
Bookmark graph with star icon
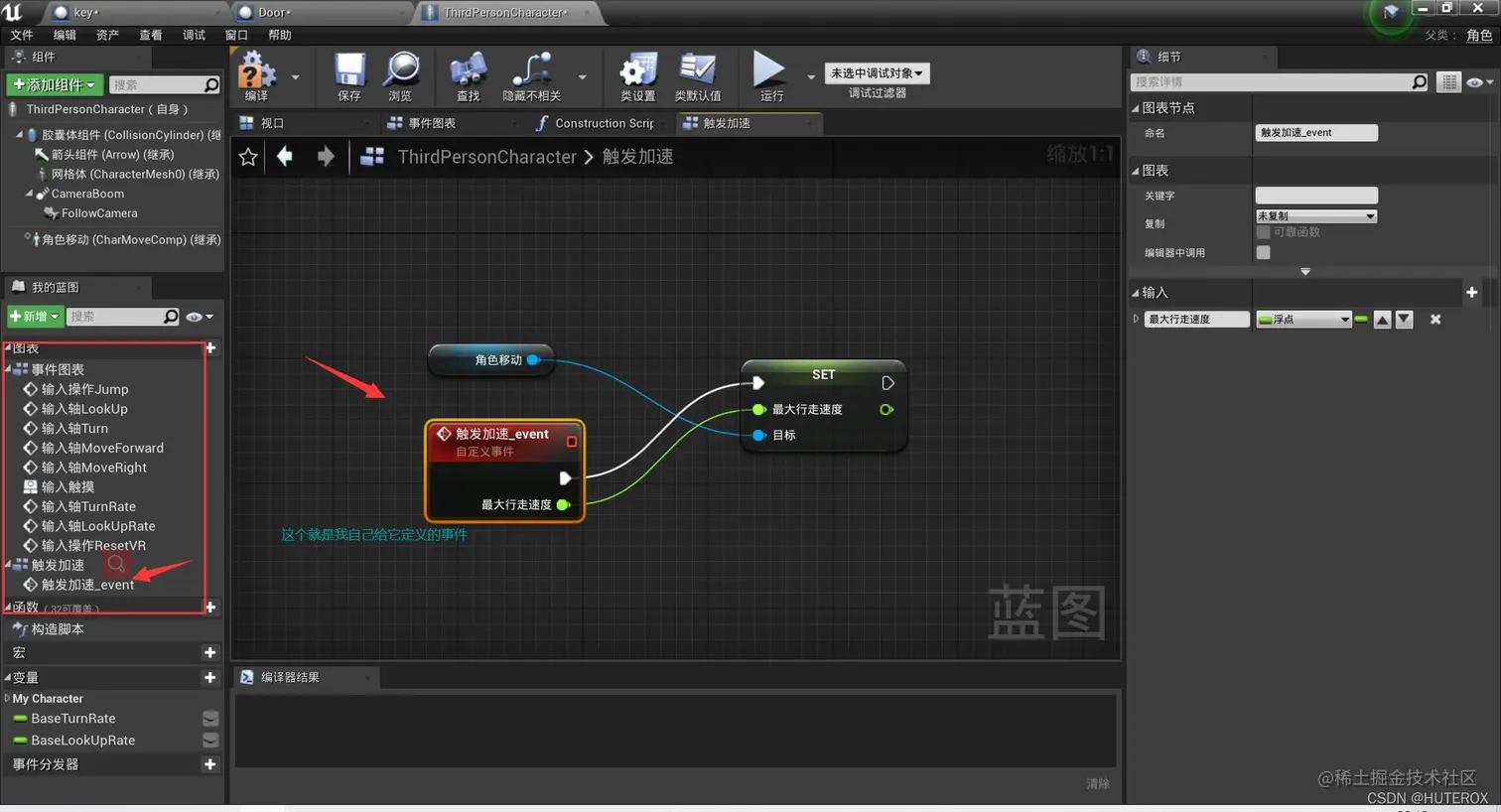point(248,157)
